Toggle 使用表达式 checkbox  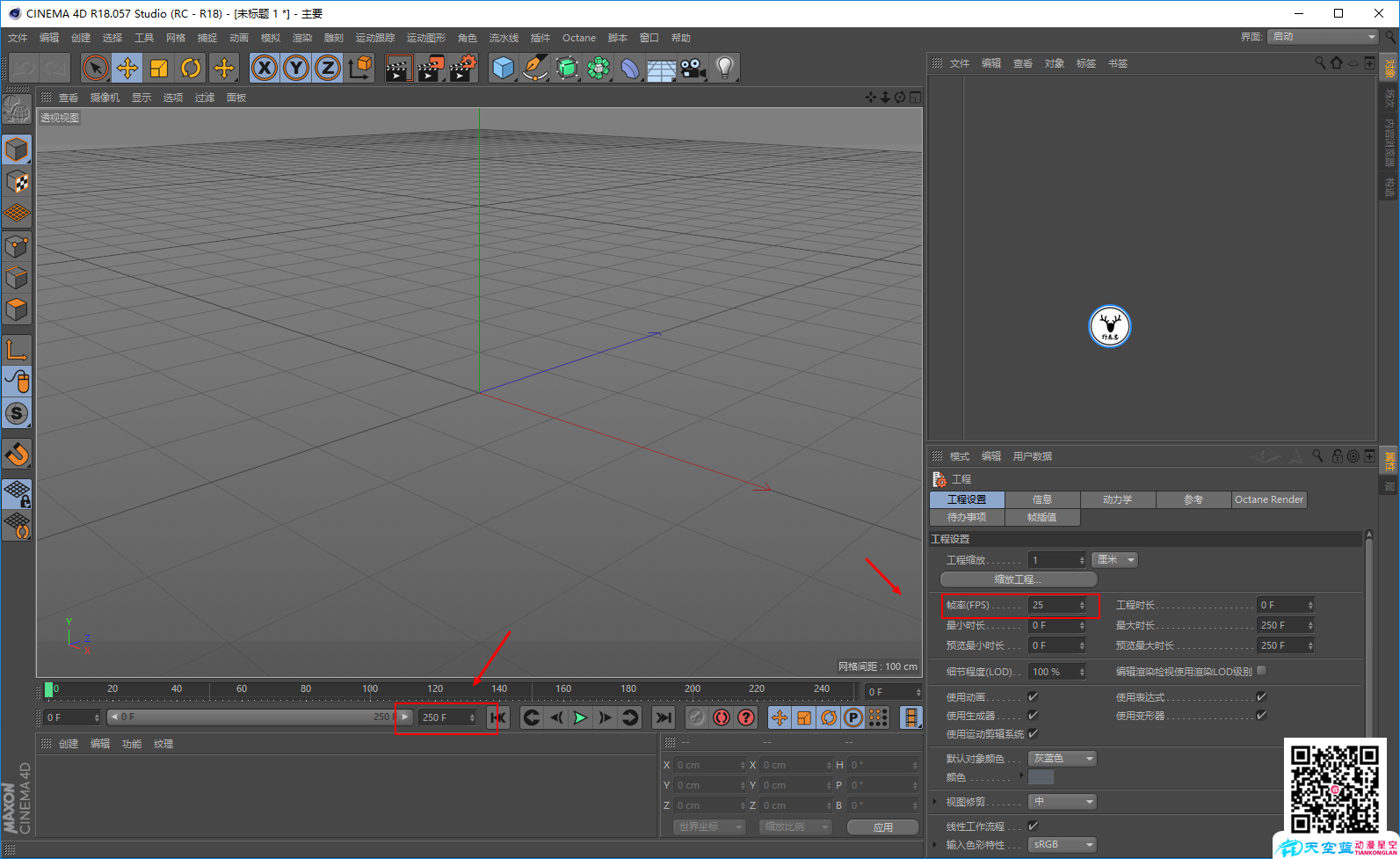coord(1261,696)
